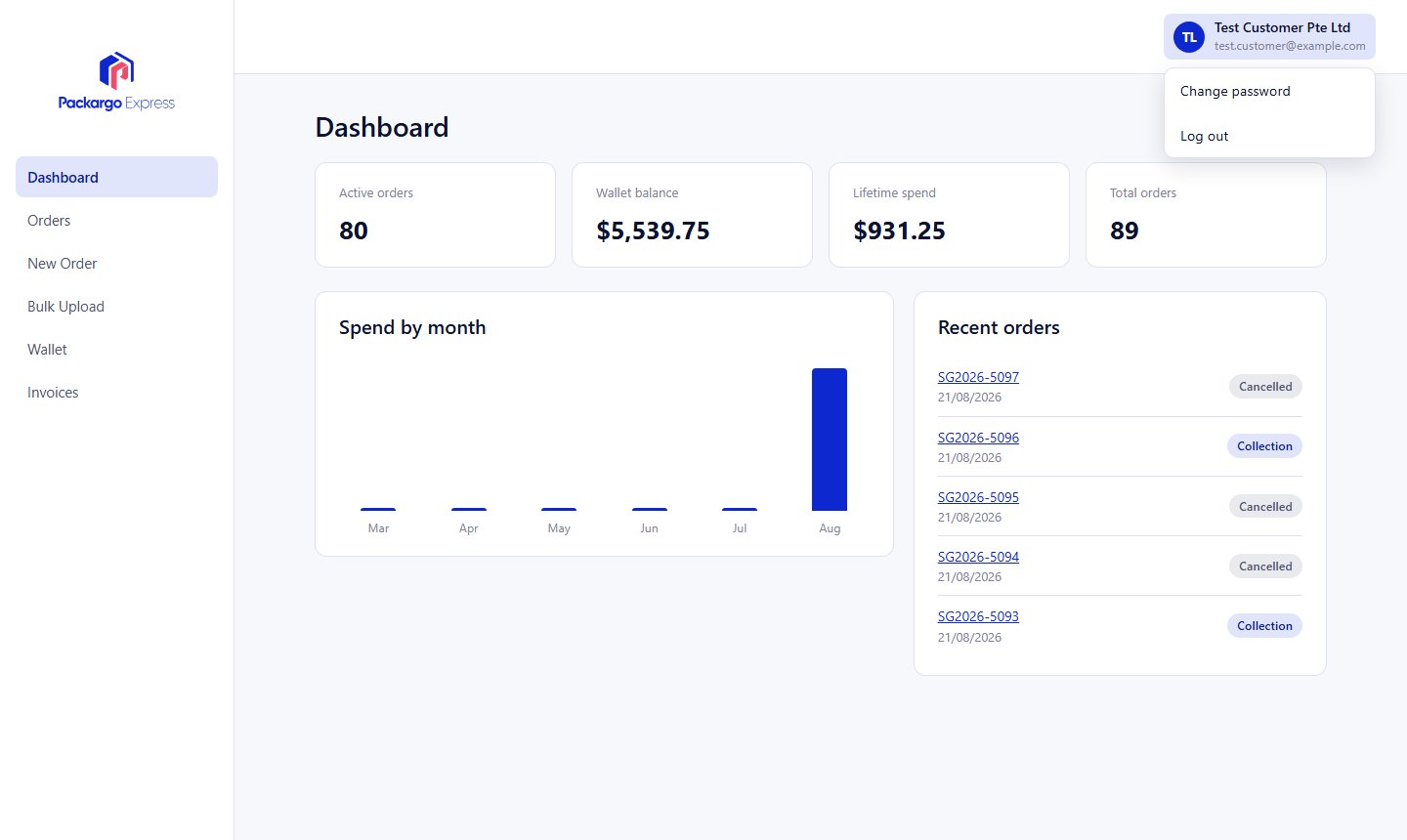Go to Dashboard in the sidebar
The image size is (1407, 840).
pyautogui.click(x=116, y=177)
